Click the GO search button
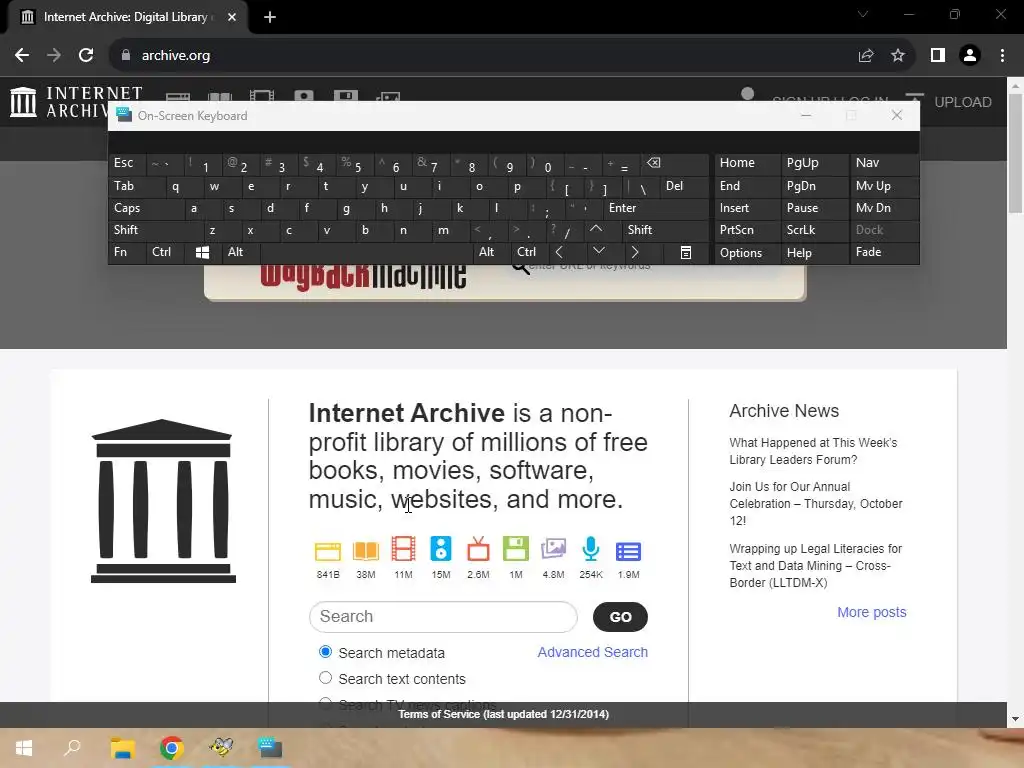This screenshot has height=768, width=1024. (x=620, y=616)
